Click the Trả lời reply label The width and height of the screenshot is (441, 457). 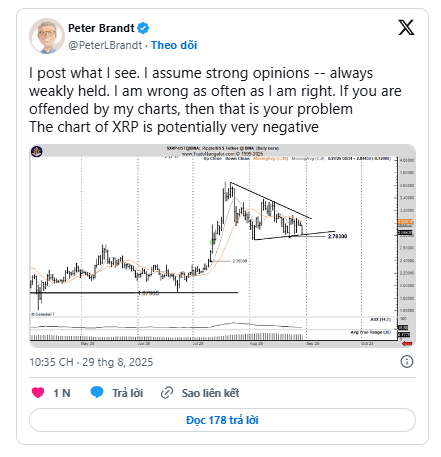[127, 393]
